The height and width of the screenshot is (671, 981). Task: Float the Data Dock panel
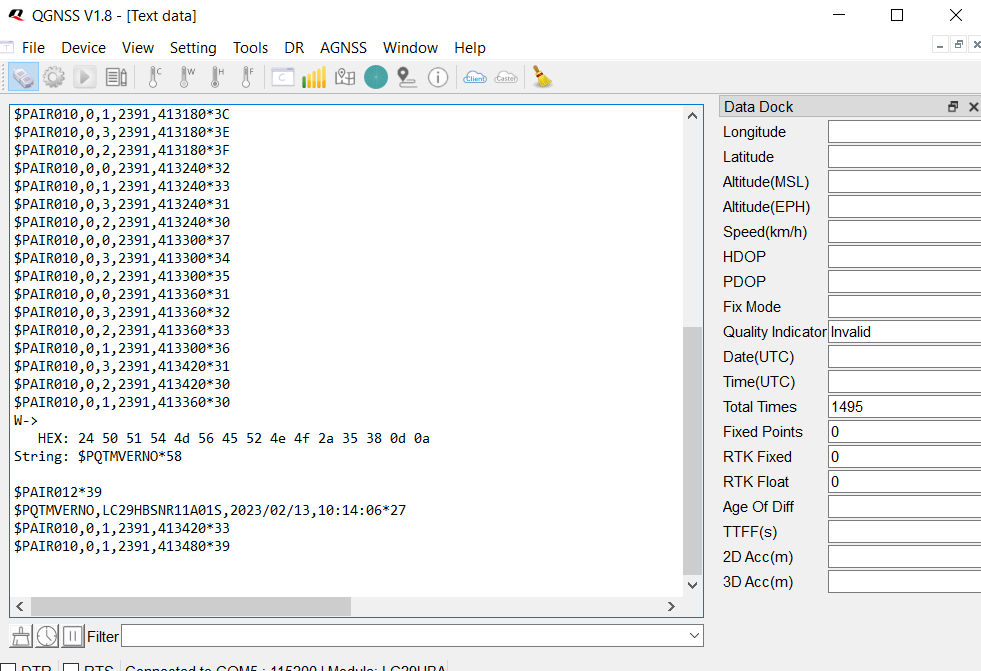953,107
